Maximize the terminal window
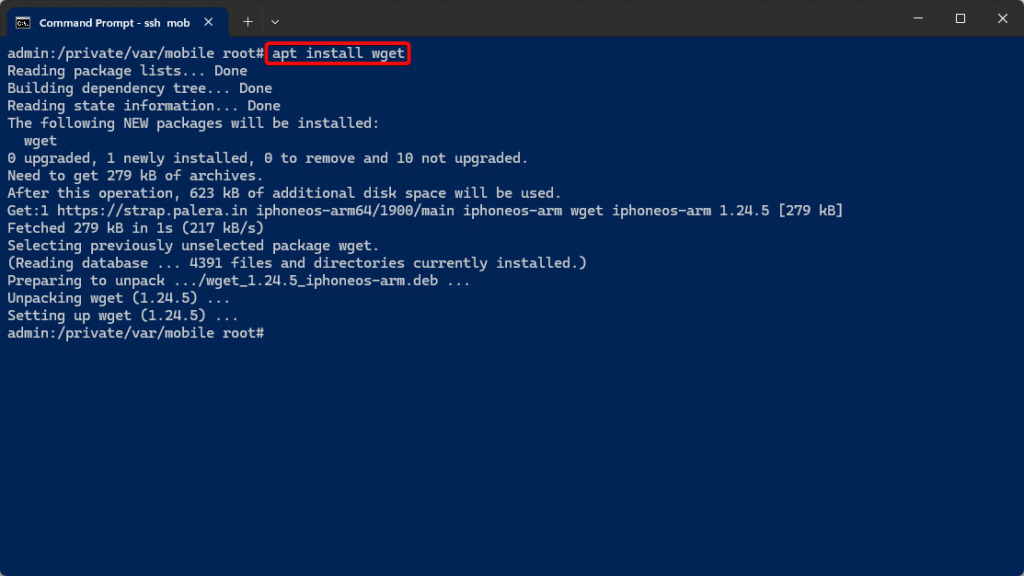 [x=960, y=18]
